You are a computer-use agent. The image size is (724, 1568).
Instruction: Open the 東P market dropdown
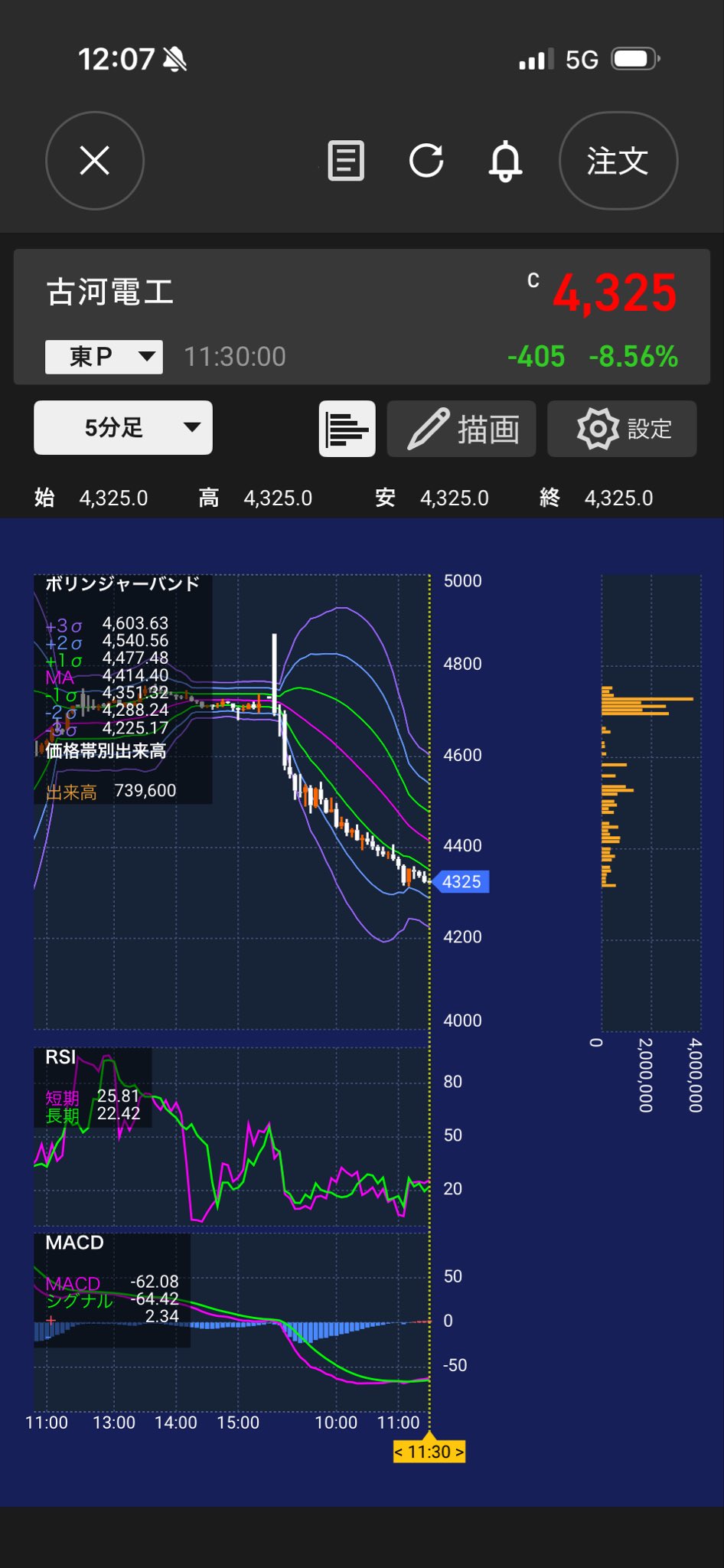[x=104, y=357]
